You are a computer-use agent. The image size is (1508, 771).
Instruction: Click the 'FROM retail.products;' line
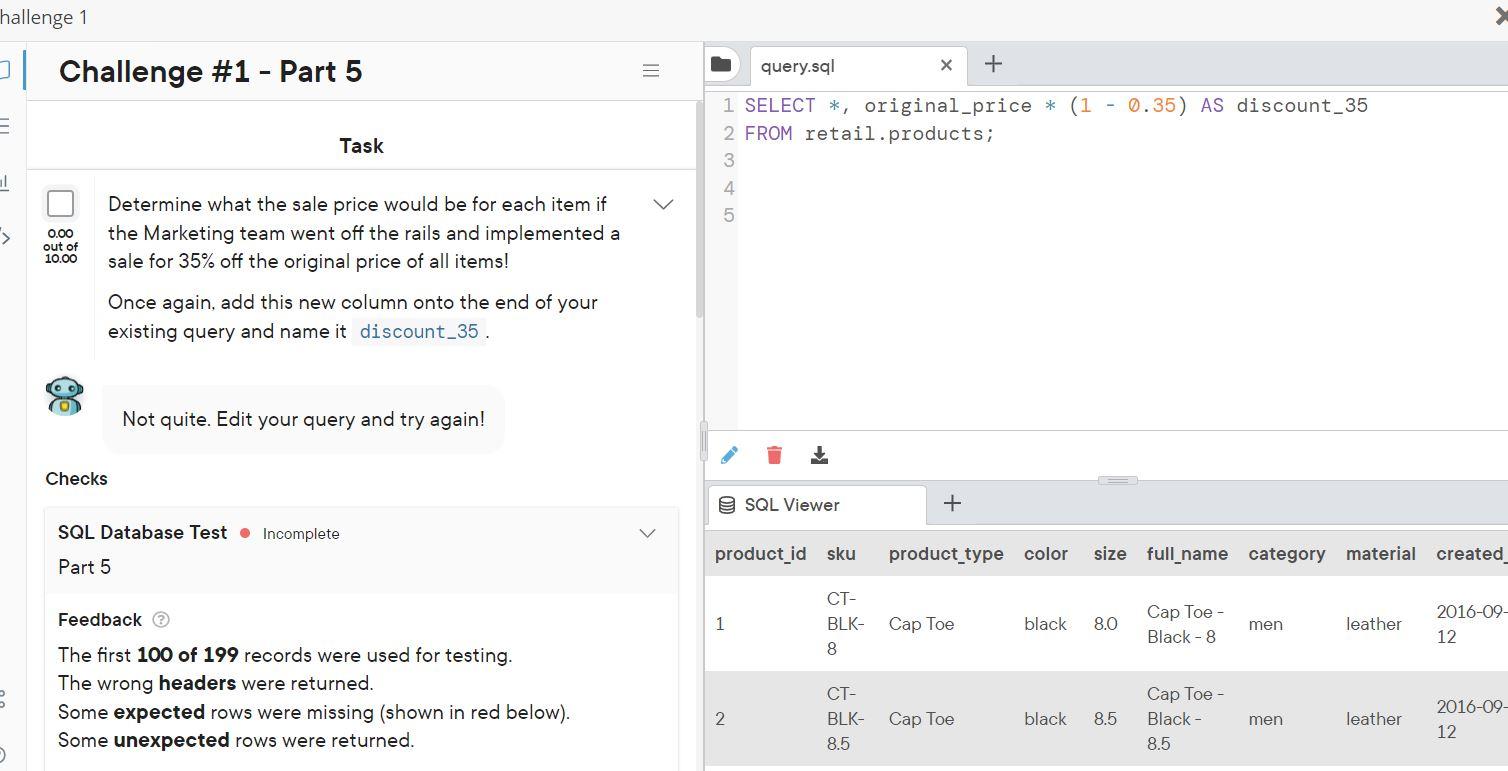point(870,134)
